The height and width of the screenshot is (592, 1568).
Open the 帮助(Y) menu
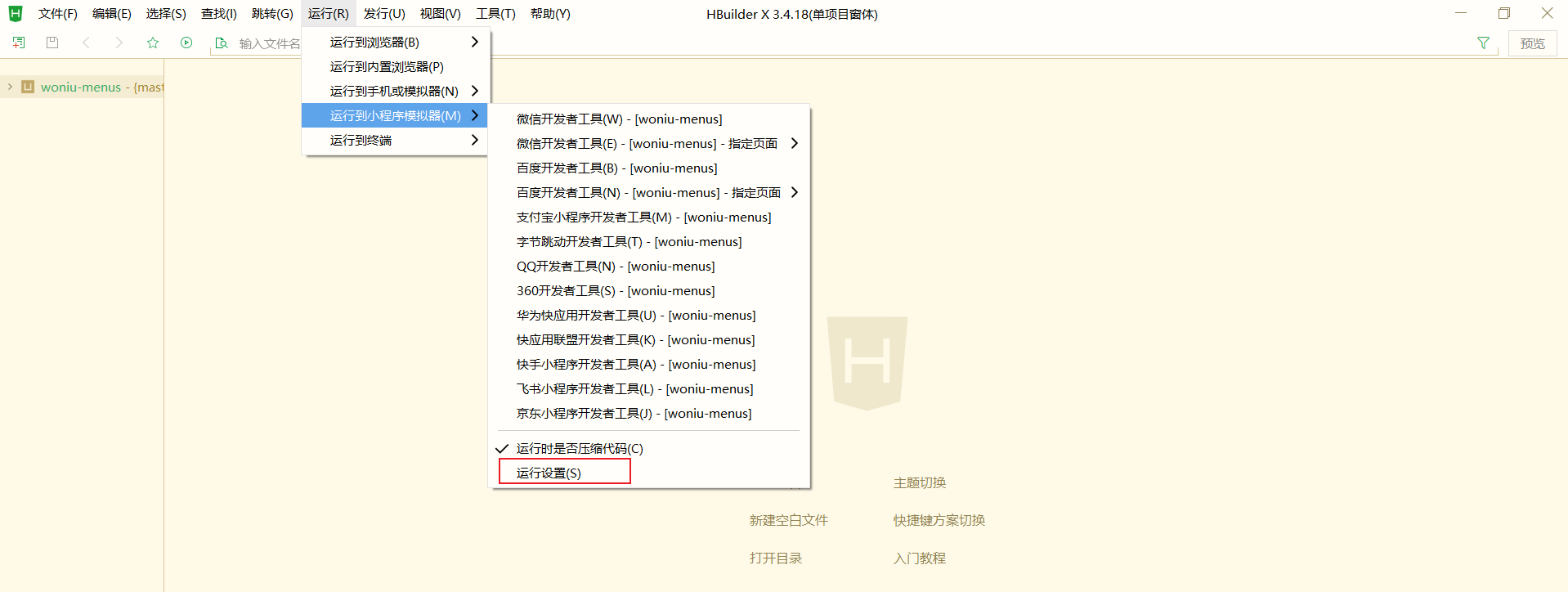(x=550, y=14)
